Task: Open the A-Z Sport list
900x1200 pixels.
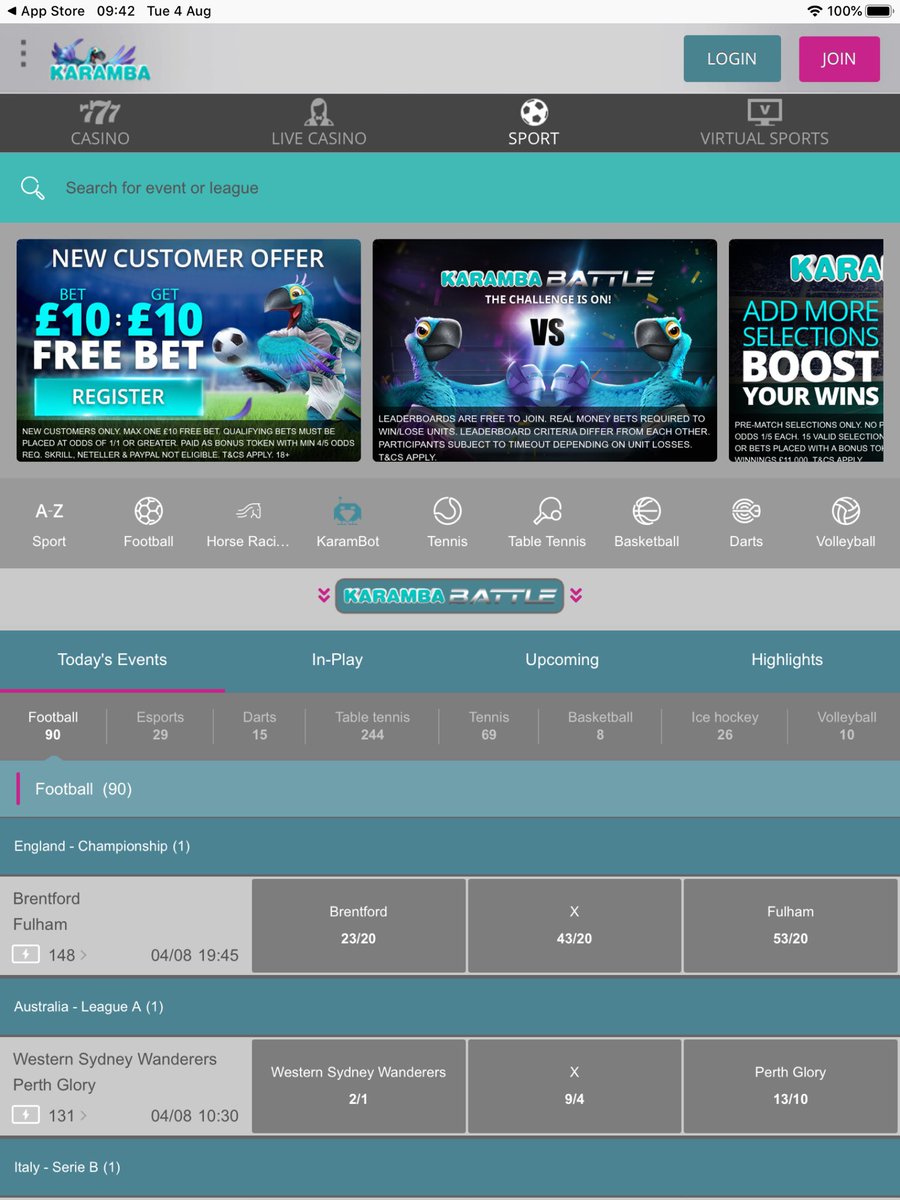Action: pyautogui.click(x=49, y=524)
